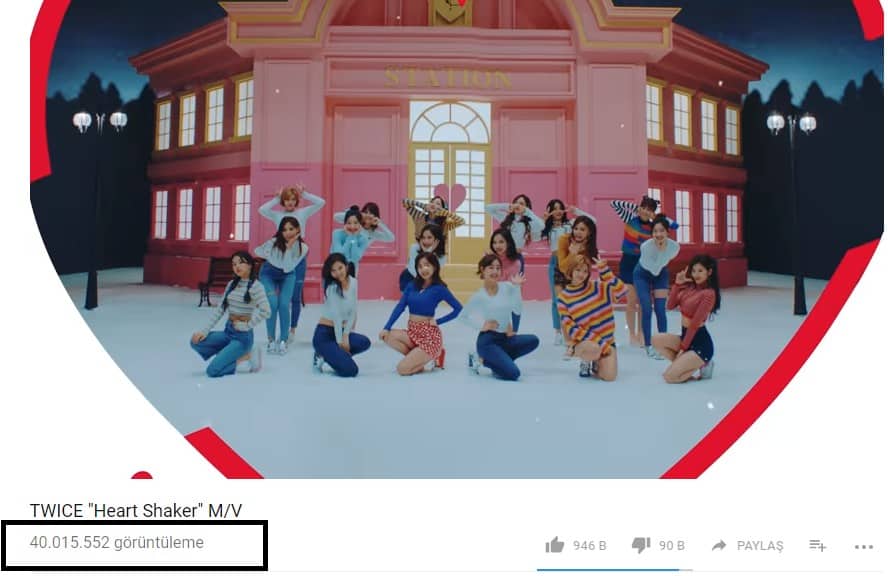Click the thumbs-up like icon

click(x=554, y=545)
